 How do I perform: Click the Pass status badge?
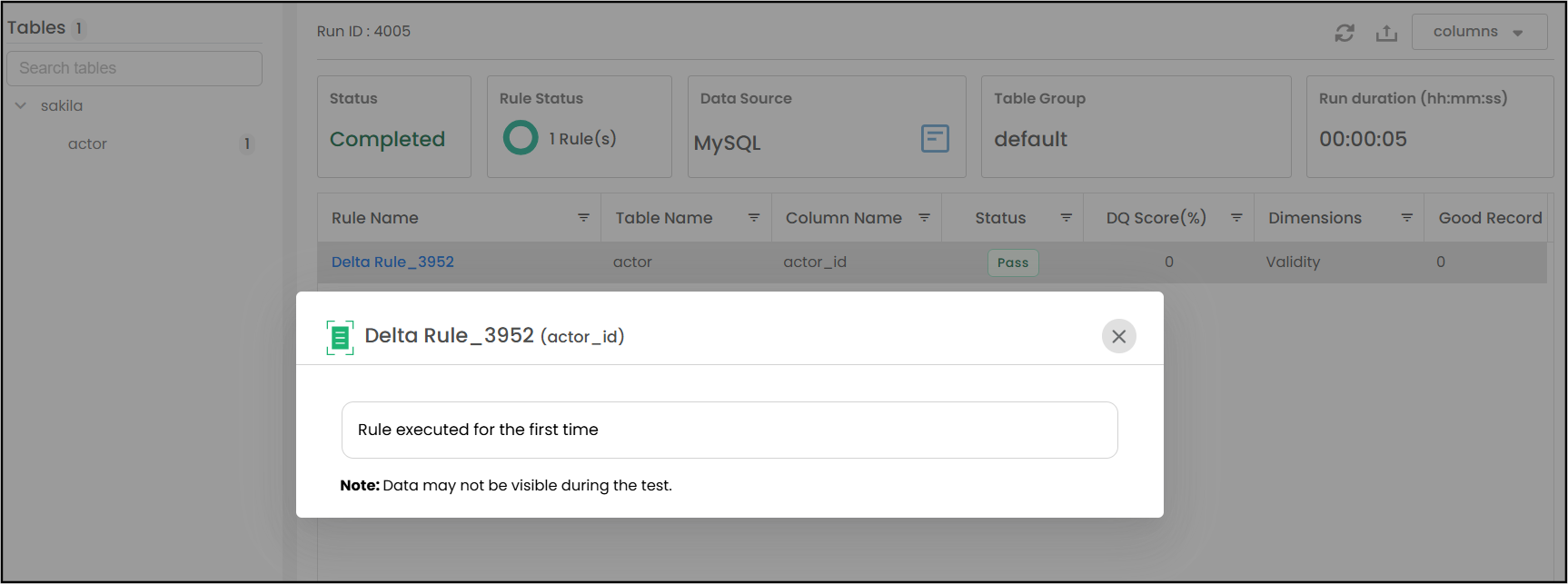1013,262
